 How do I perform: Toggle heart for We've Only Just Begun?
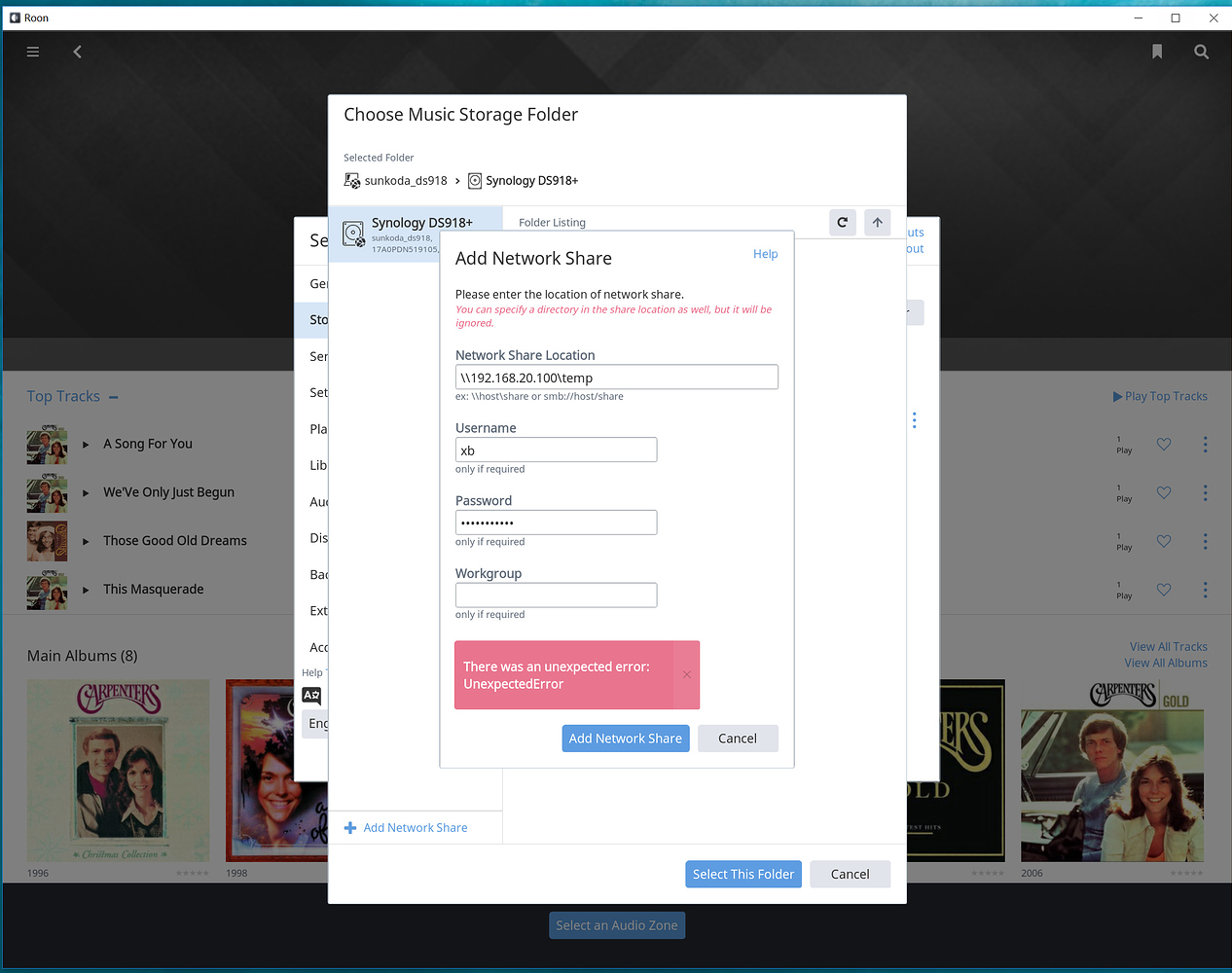[1164, 493]
